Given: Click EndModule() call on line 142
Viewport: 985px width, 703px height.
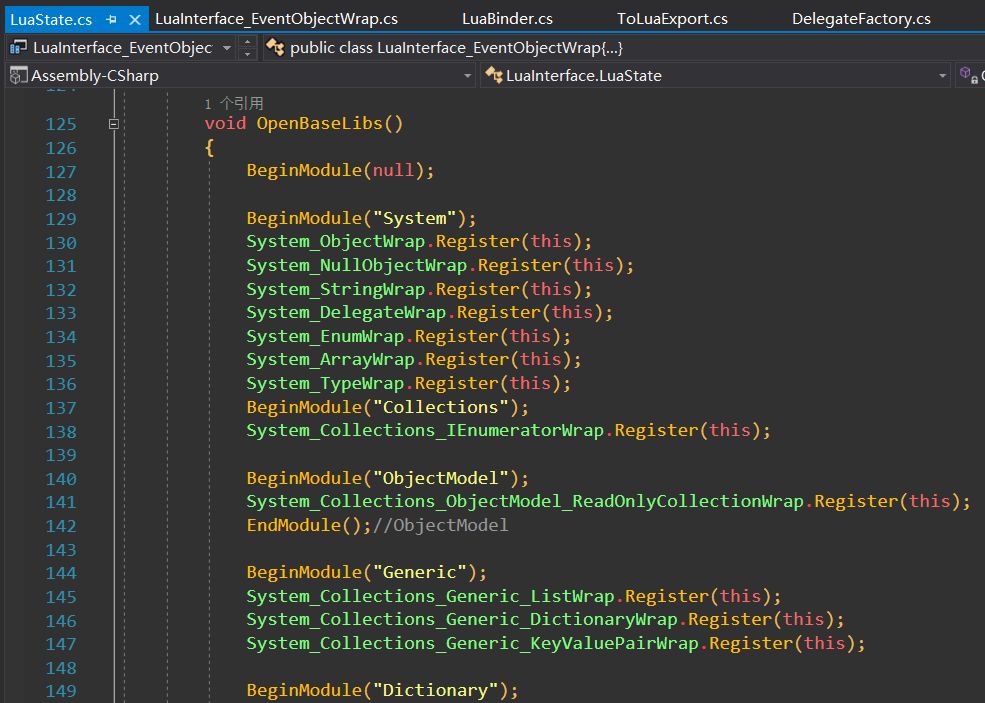Looking at the screenshot, I should click(304, 525).
